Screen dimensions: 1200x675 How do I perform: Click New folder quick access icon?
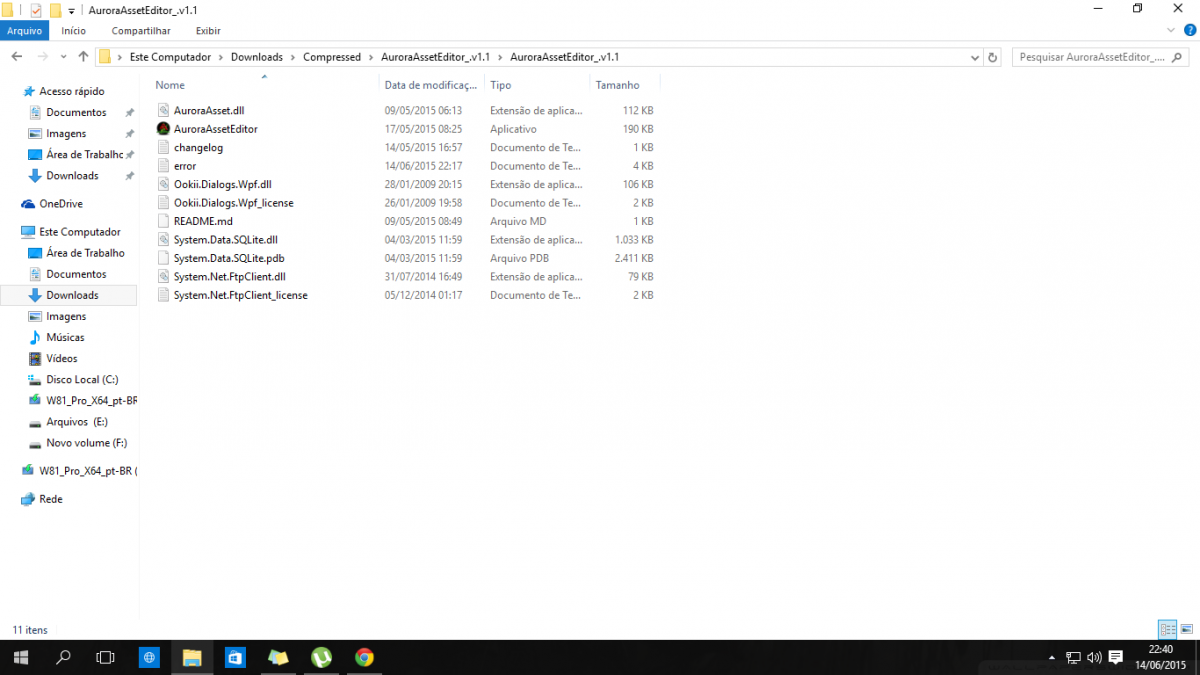pyautogui.click(x=56, y=10)
